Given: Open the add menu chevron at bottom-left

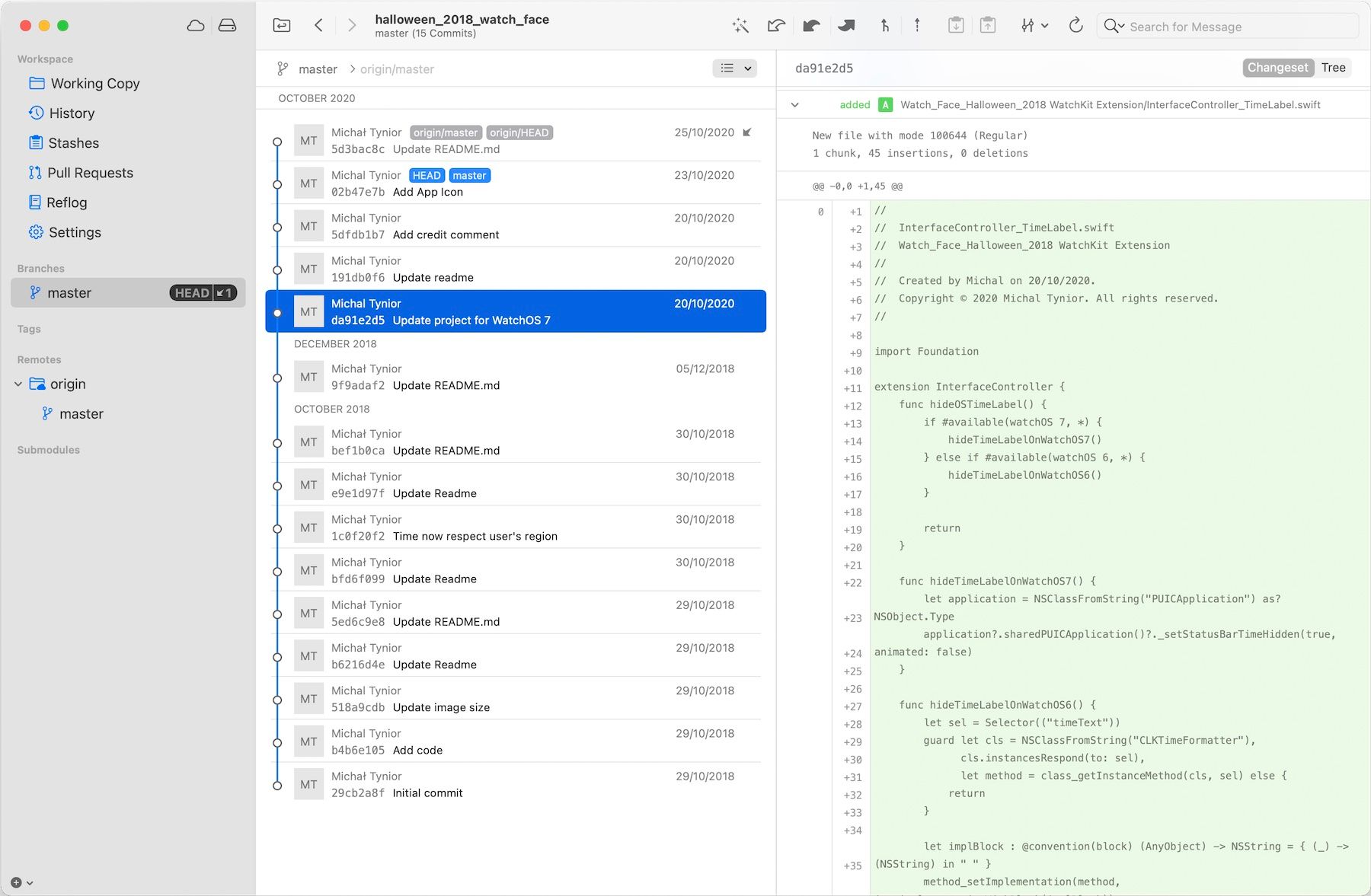Looking at the screenshot, I should coord(30,883).
